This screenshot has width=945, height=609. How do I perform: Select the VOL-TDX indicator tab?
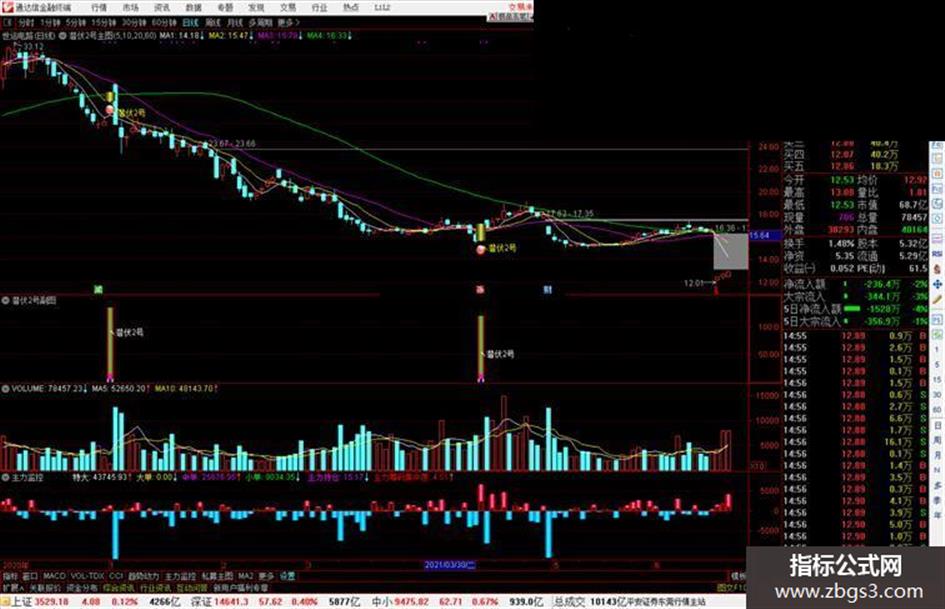87,576
